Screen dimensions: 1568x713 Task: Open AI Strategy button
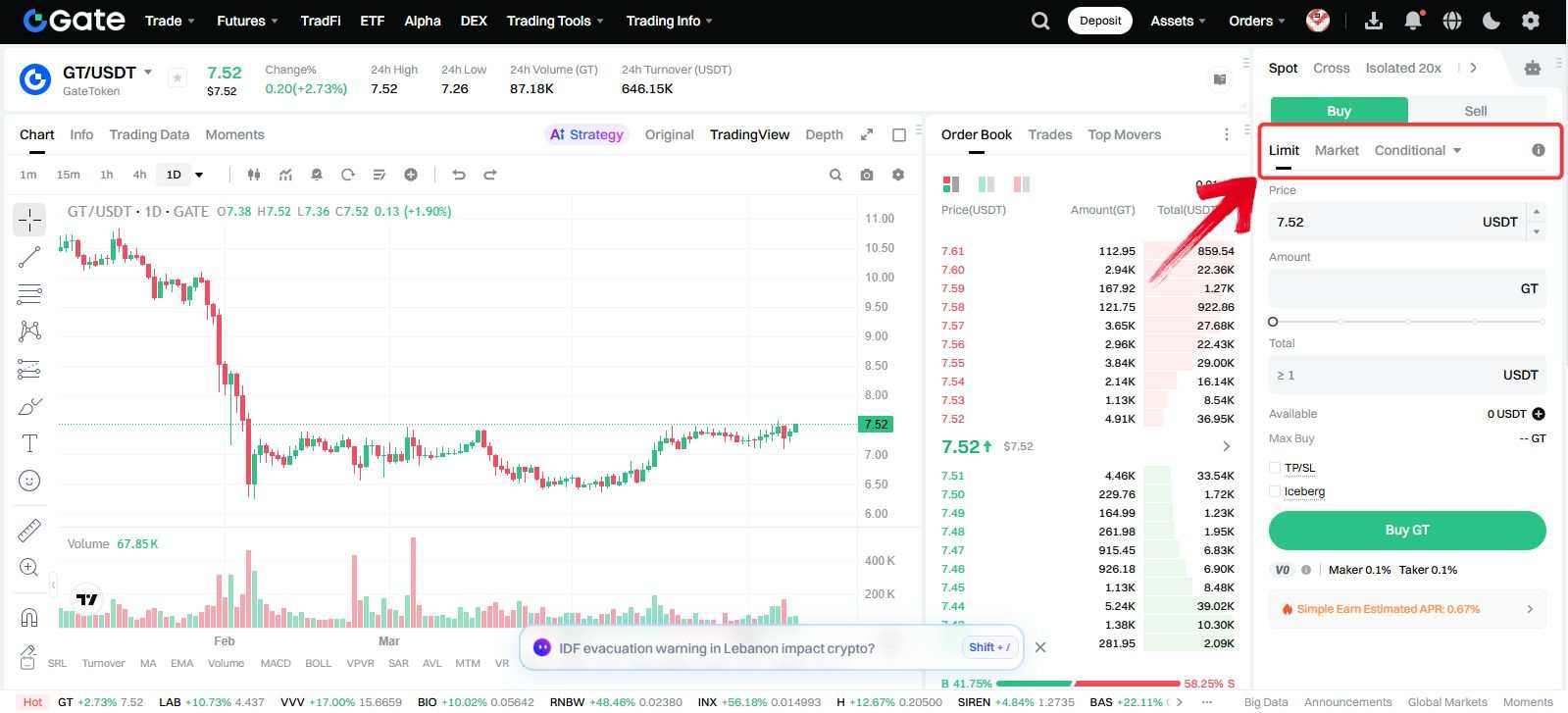point(586,134)
